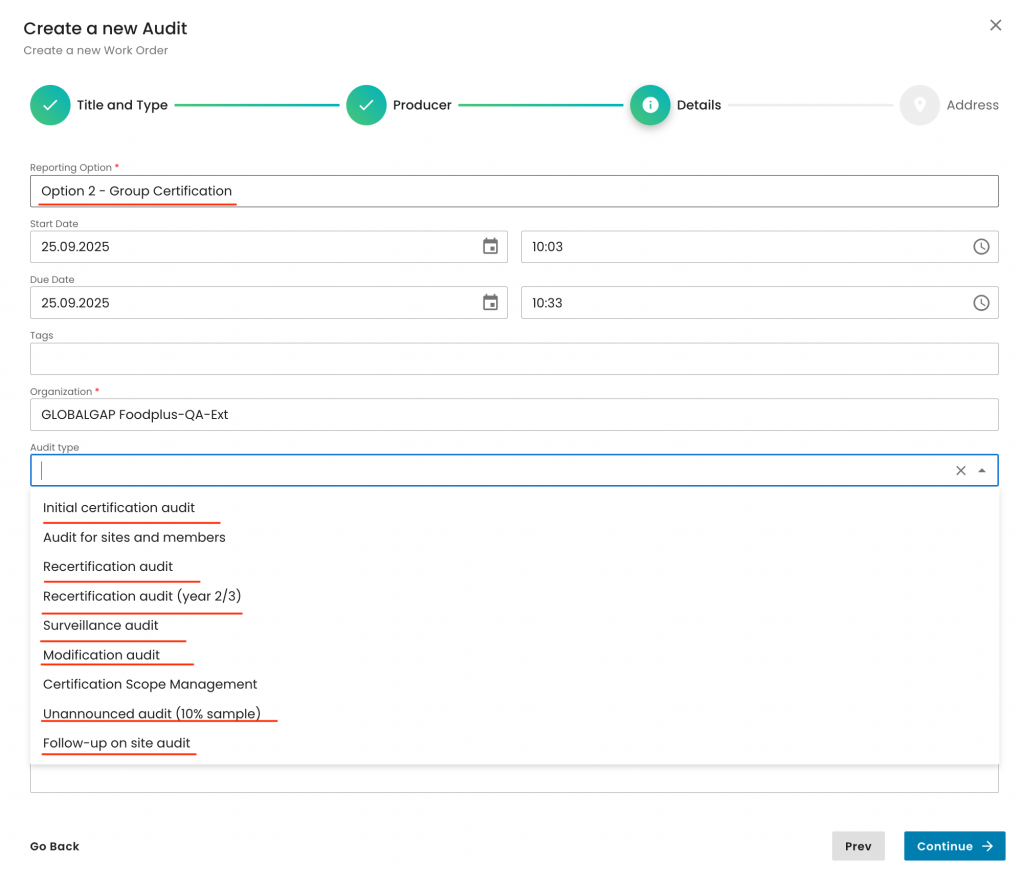Click the Producer step checkmark icon

[366, 105]
